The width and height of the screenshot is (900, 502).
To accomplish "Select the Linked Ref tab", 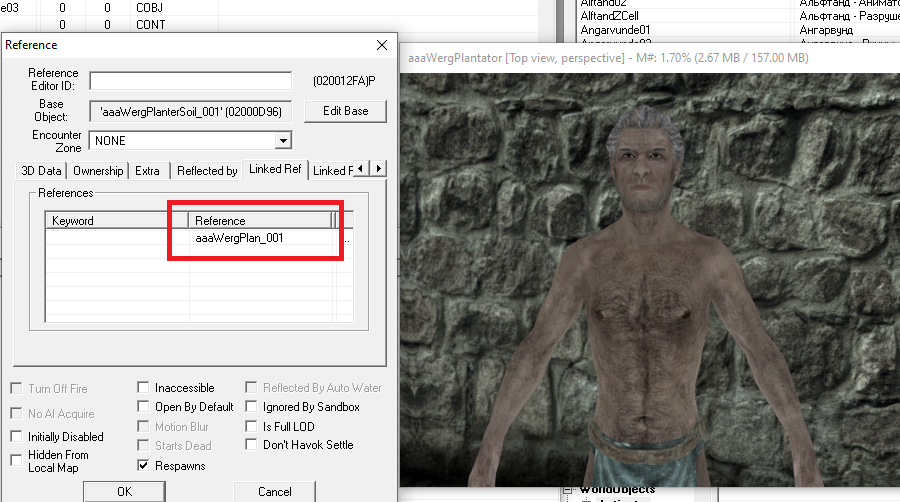I will point(275,169).
